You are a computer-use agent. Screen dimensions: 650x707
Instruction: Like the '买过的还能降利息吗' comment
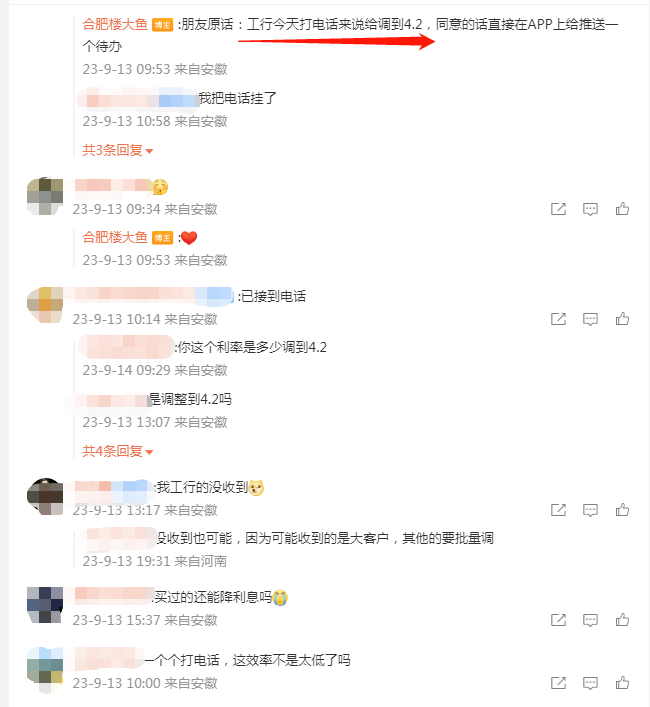tap(622, 620)
